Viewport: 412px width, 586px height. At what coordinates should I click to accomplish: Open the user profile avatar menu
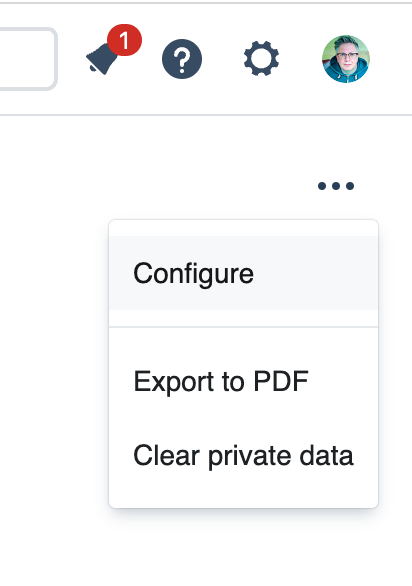pos(346,59)
